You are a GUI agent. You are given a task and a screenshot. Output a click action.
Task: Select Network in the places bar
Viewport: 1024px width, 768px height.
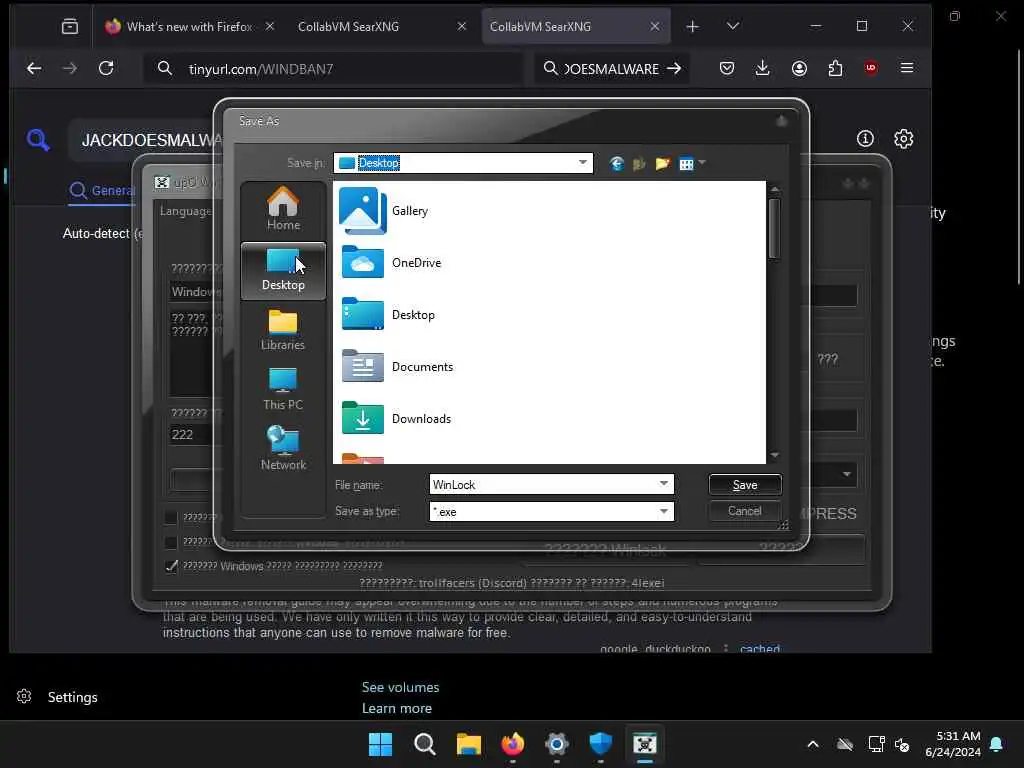click(x=283, y=449)
